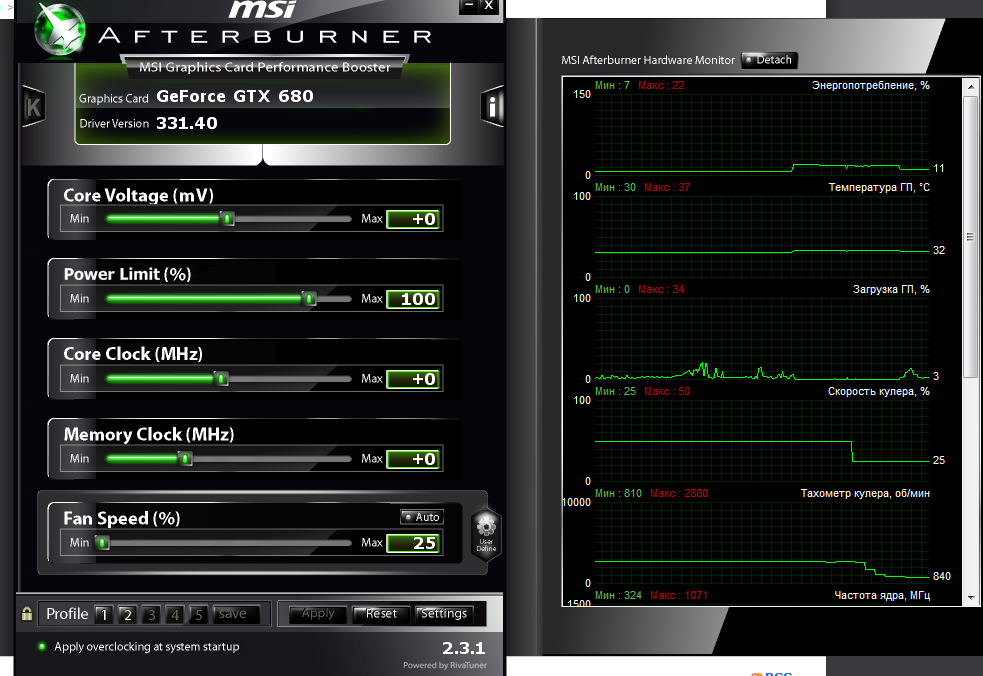Click the fan tachometer value 840
Screen dimensions: 983x676
pyautogui.click(x=942, y=576)
